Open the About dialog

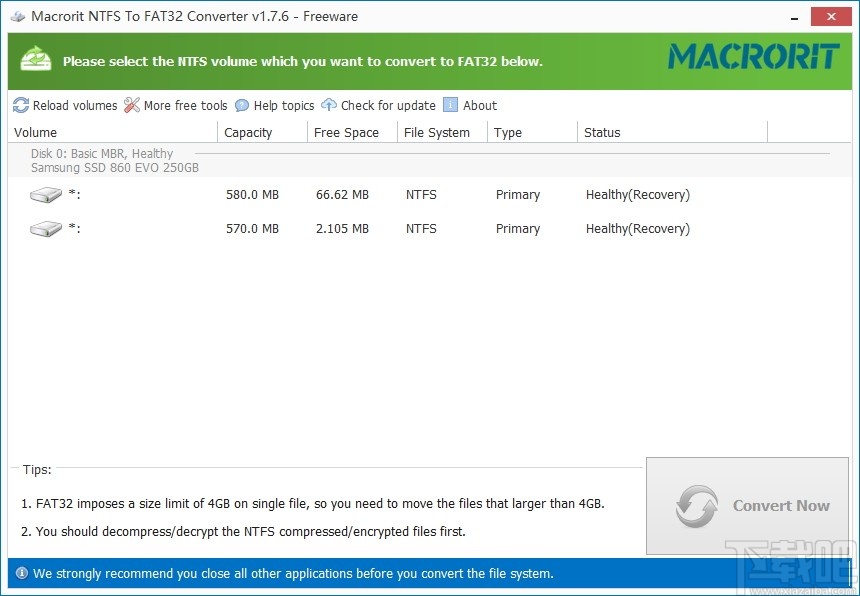(x=469, y=105)
